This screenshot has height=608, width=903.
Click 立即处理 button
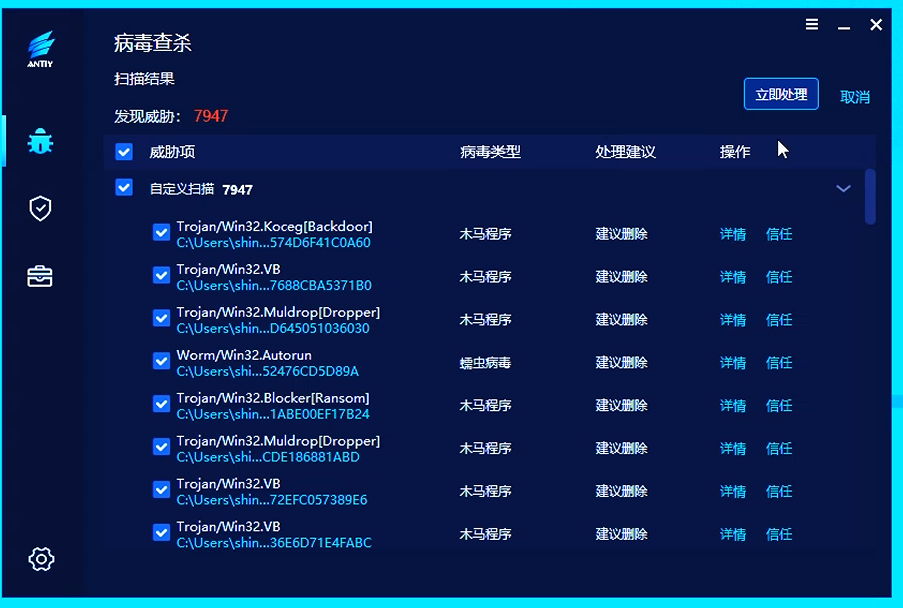[781, 94]
